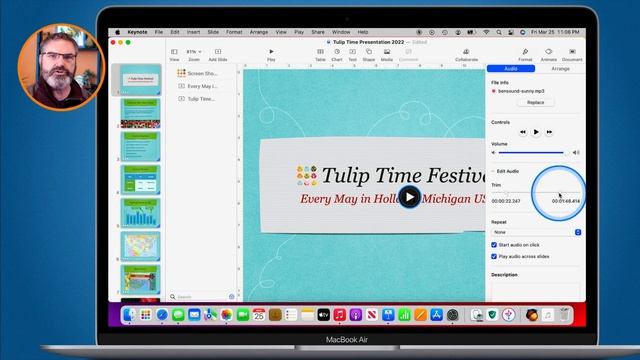Open Podcasts from the Dock

coord(356,315)
